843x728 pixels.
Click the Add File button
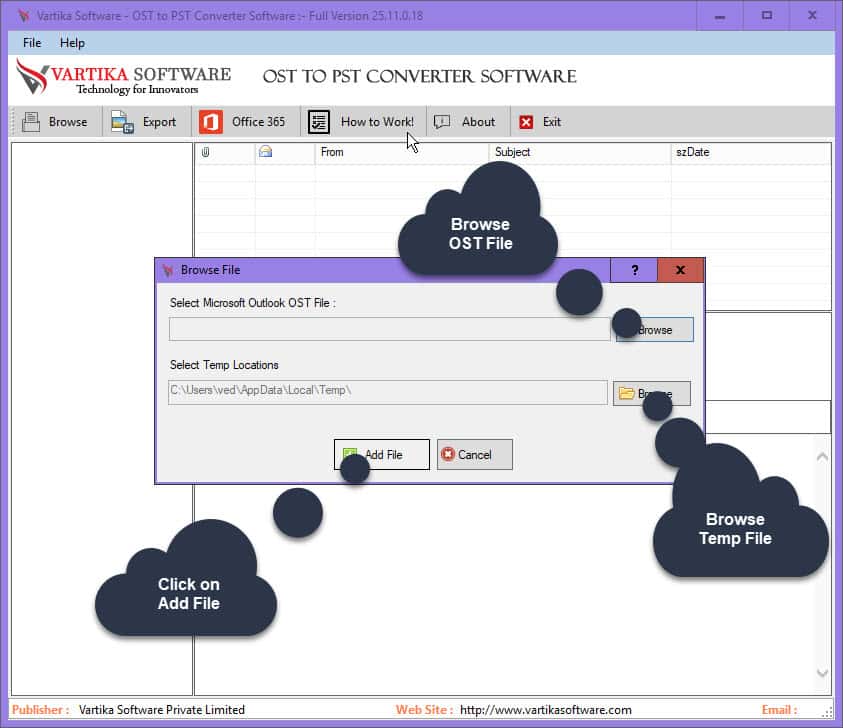pos(382,454)
